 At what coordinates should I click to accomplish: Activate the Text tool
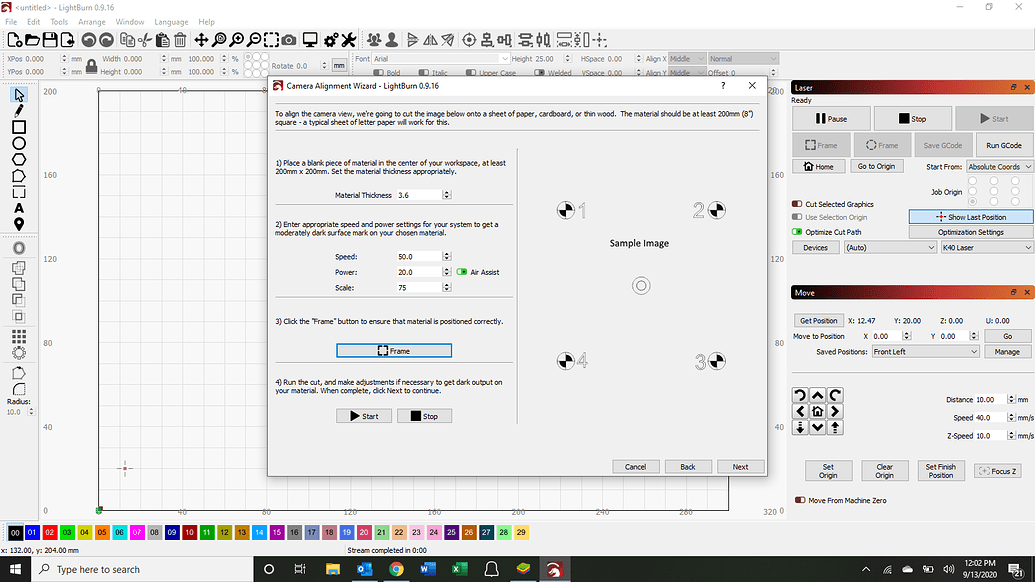pyautogui.click(x=17, y=207)
